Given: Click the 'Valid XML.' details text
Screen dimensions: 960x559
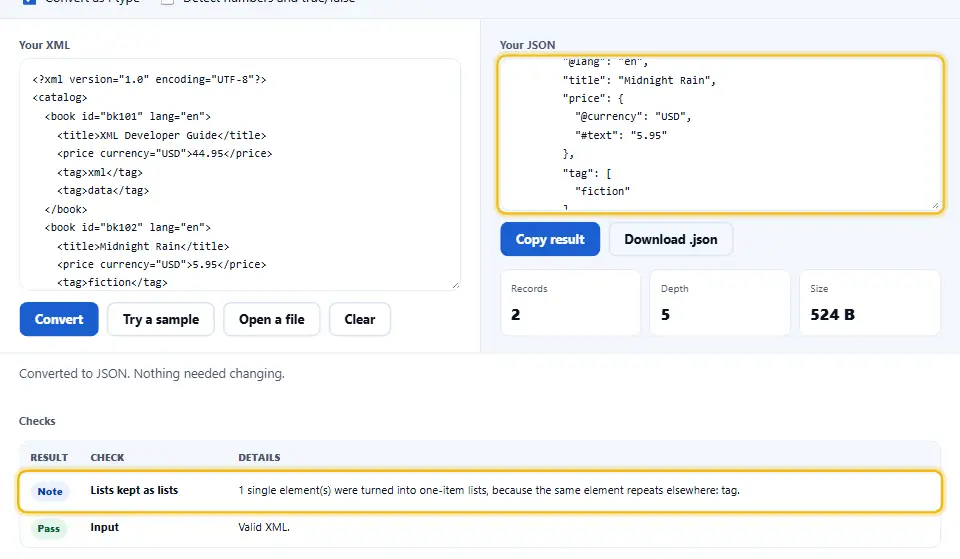Looking at the screenshot, I should coord(264,527).
